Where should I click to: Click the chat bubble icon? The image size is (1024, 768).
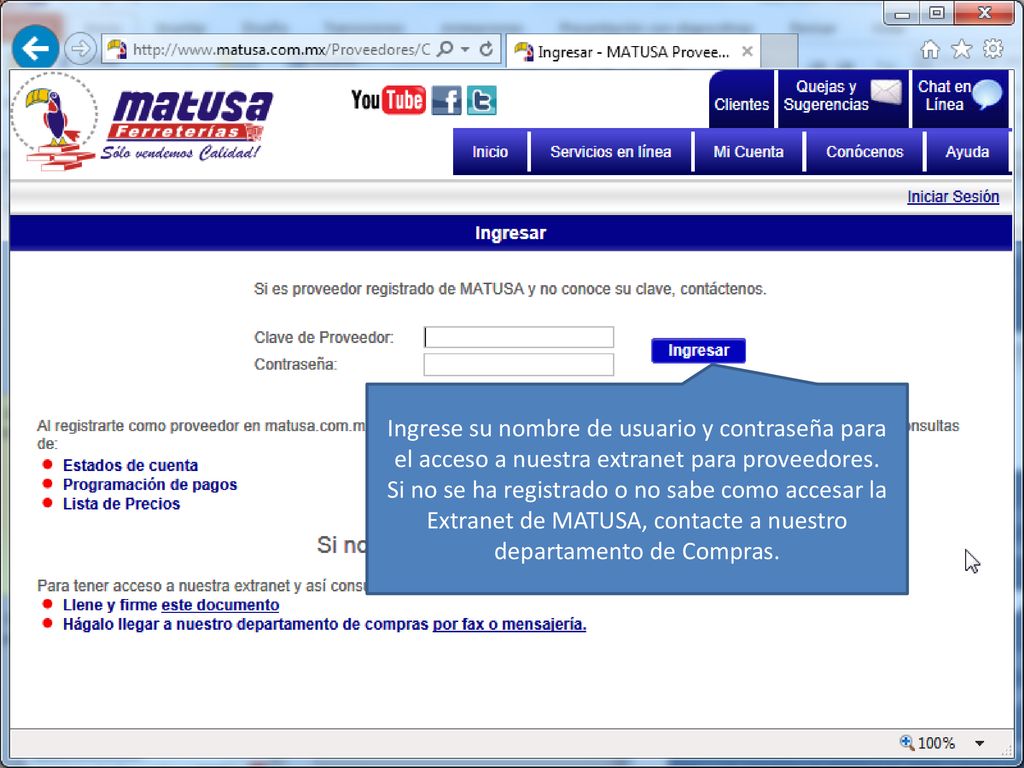click(986, 95)
